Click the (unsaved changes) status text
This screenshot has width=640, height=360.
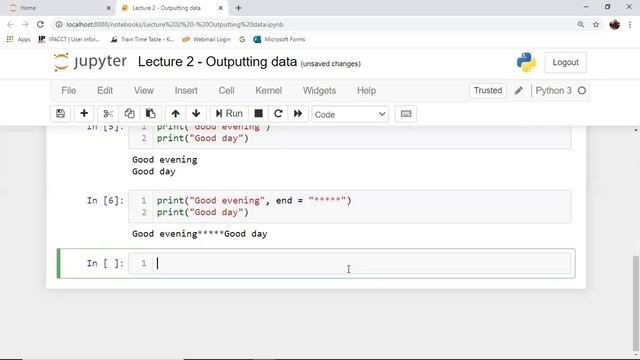(331, 64)
